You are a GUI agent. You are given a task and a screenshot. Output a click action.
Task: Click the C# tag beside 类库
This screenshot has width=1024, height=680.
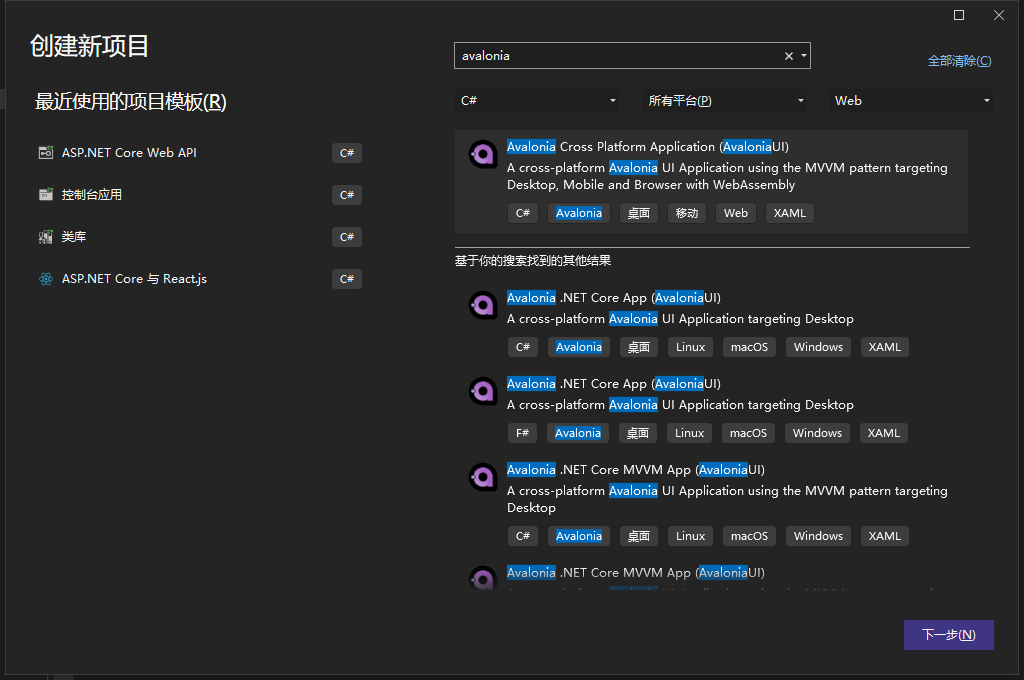pos(347,236)
